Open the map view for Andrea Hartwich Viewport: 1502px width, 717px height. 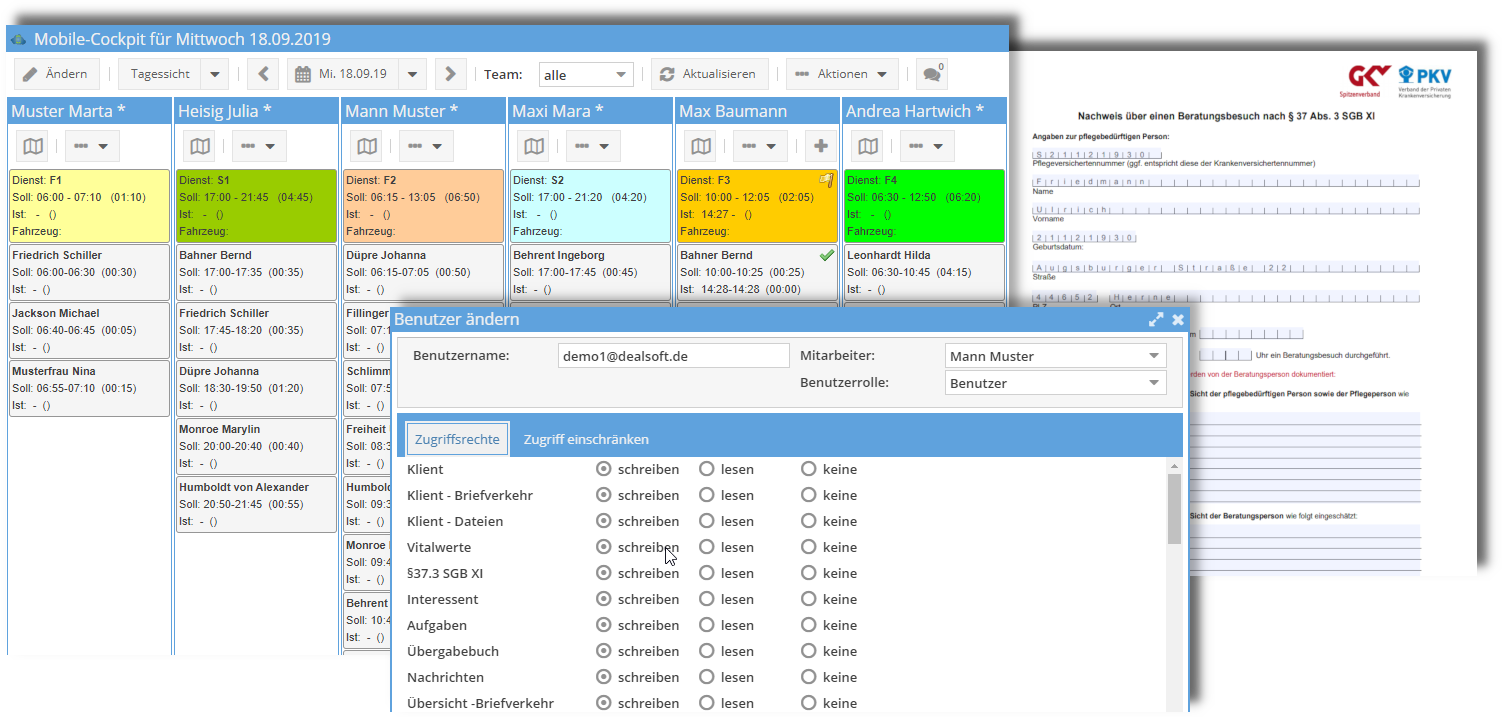point(866,145)
